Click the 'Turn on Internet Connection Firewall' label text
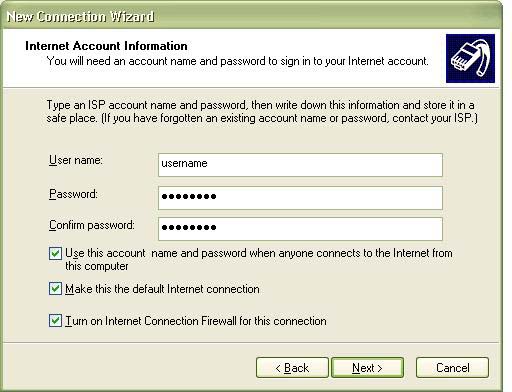 [x=196, y=321]
